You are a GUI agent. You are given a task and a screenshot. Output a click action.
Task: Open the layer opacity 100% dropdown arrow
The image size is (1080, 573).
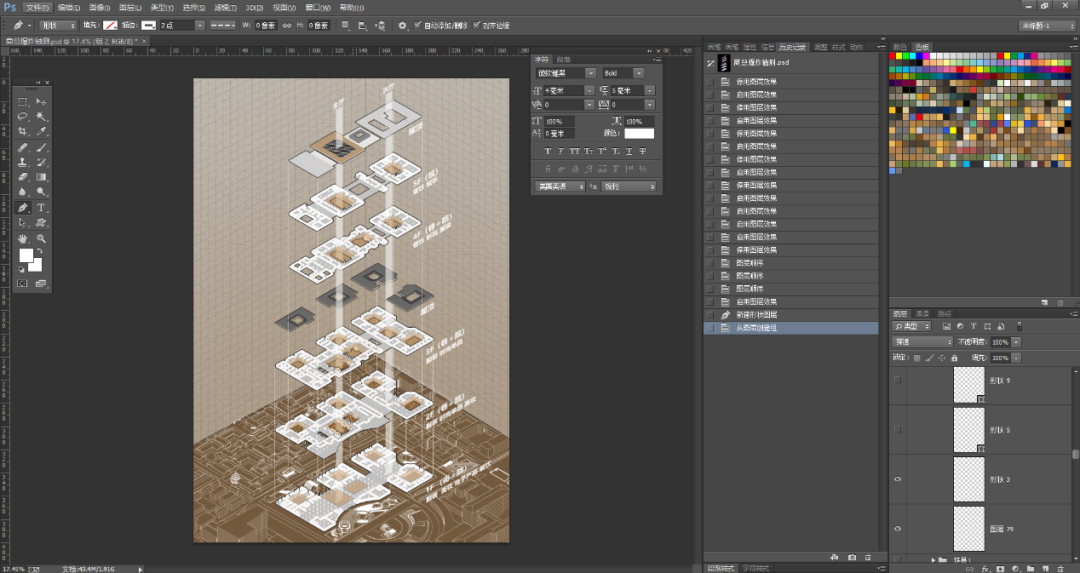coord(1016,342)
